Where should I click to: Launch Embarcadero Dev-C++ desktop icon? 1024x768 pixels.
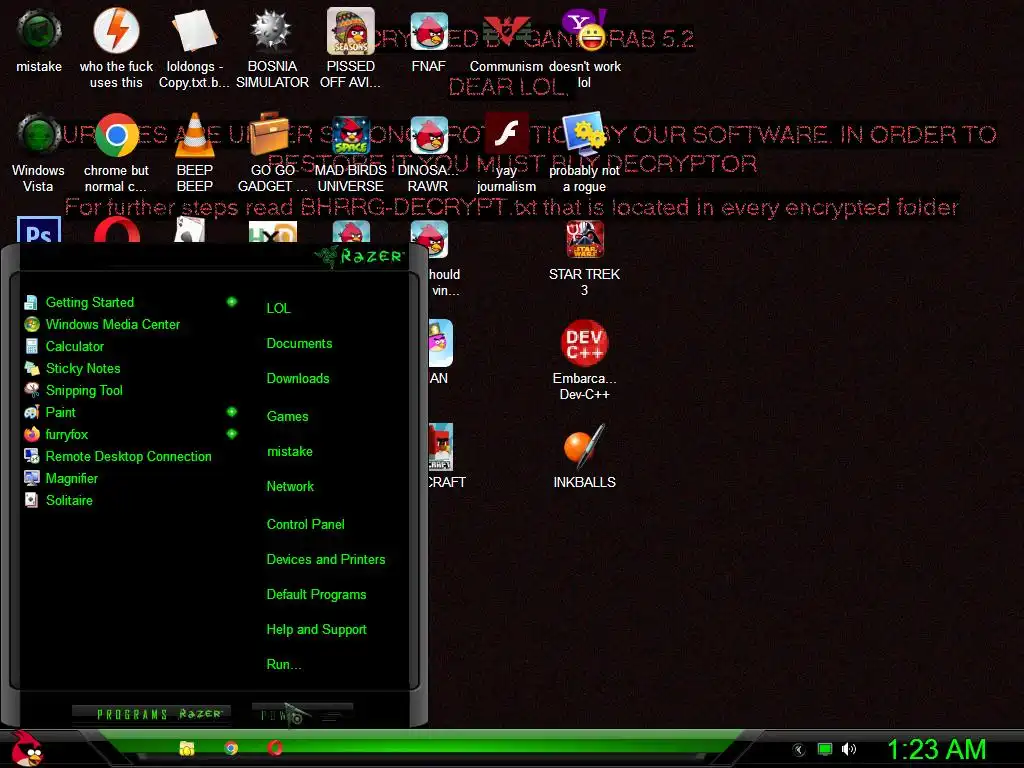point(584,360)
